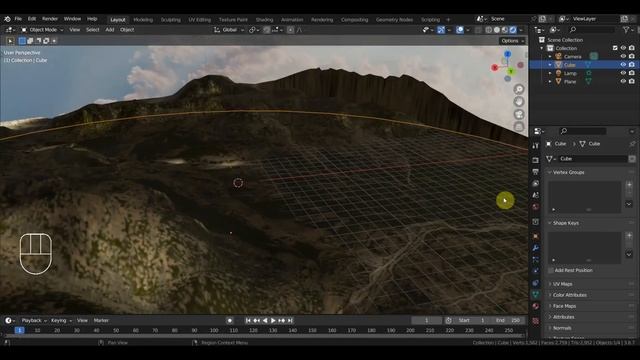The image size is (640, 360).
Task: Open the Material properties tab icon
Action: click(x=536, y=306)
